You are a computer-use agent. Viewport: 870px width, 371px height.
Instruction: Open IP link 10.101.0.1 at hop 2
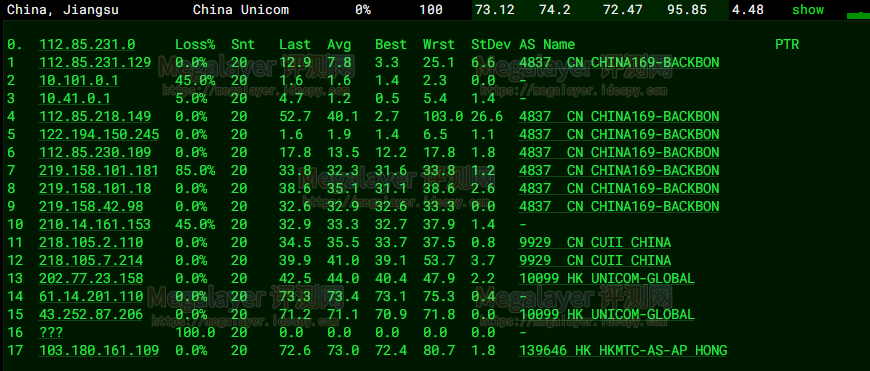[x=79, y=81]
